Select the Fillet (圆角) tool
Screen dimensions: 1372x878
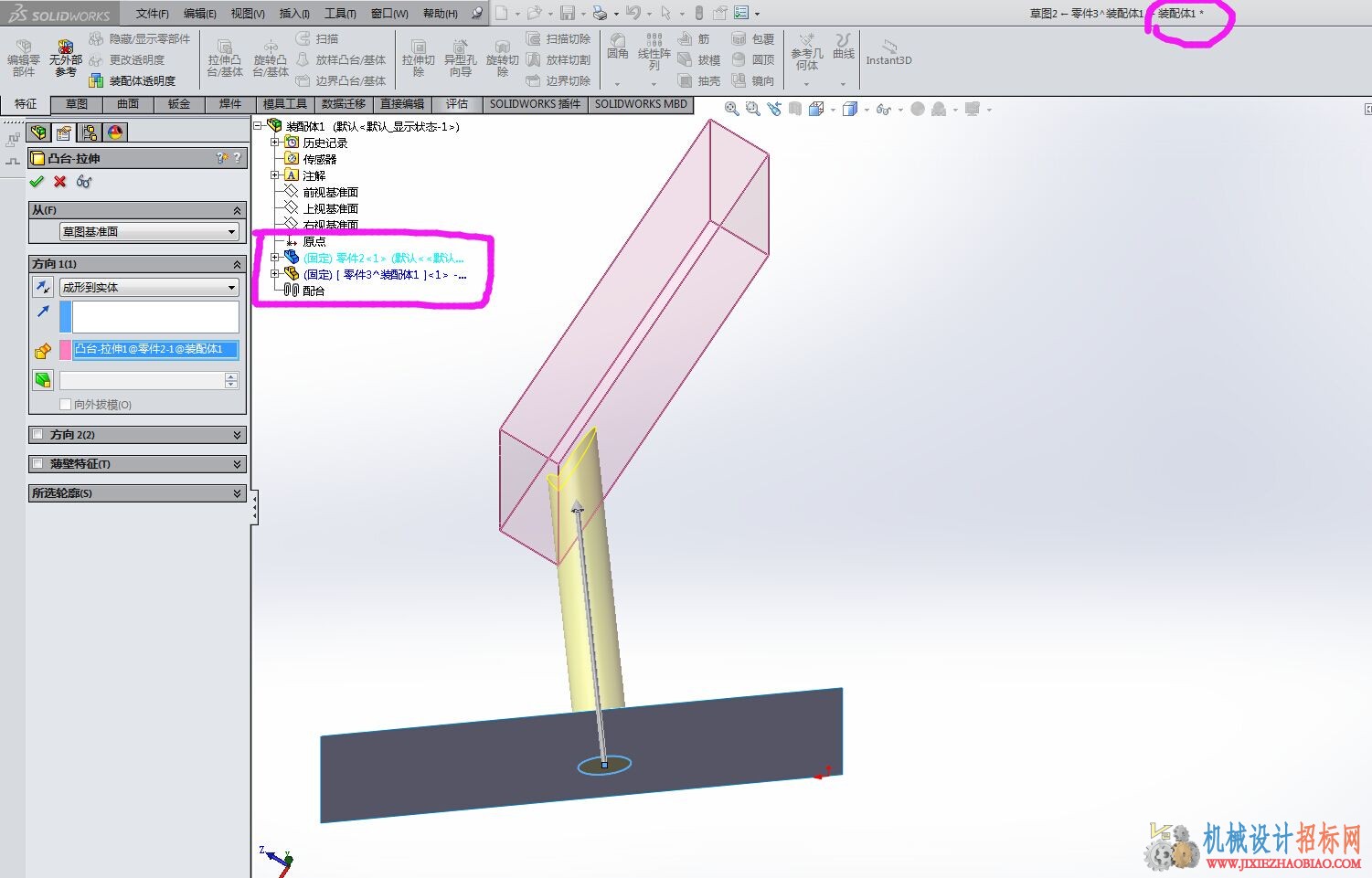(618, 46)
